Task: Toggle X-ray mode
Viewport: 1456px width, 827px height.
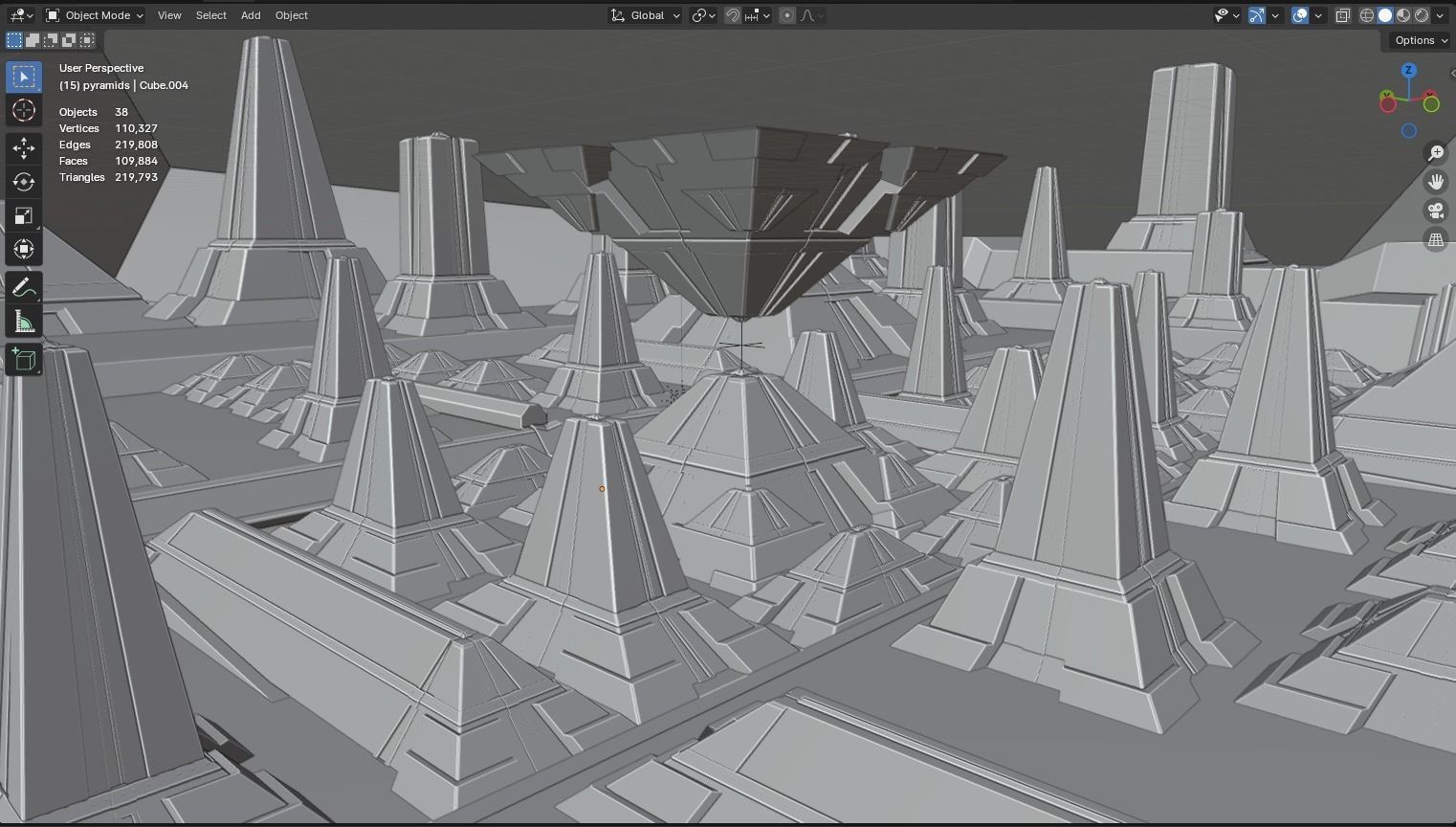Action: click(1343, 15)
